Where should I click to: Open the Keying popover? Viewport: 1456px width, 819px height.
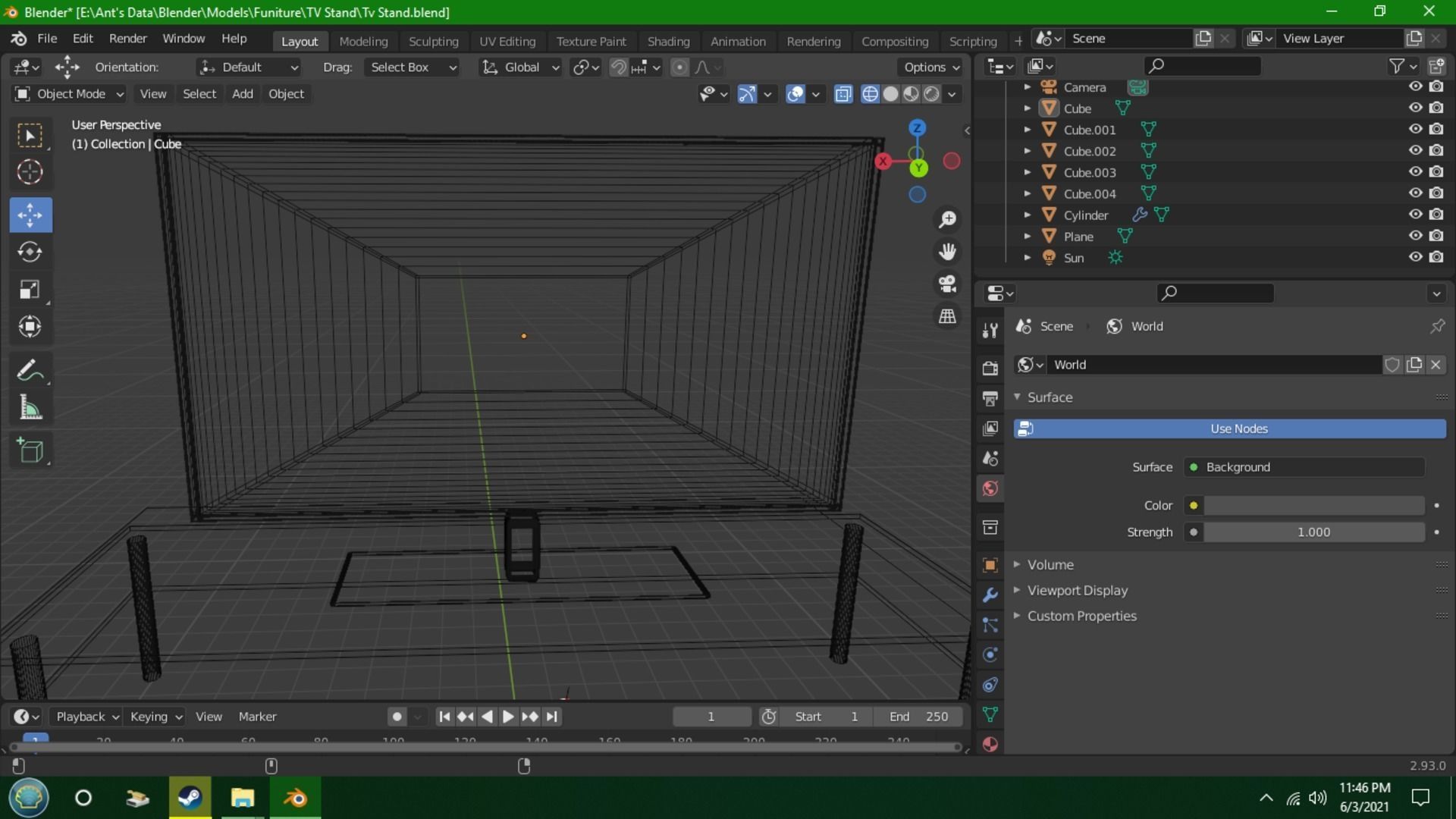(155, 717)
